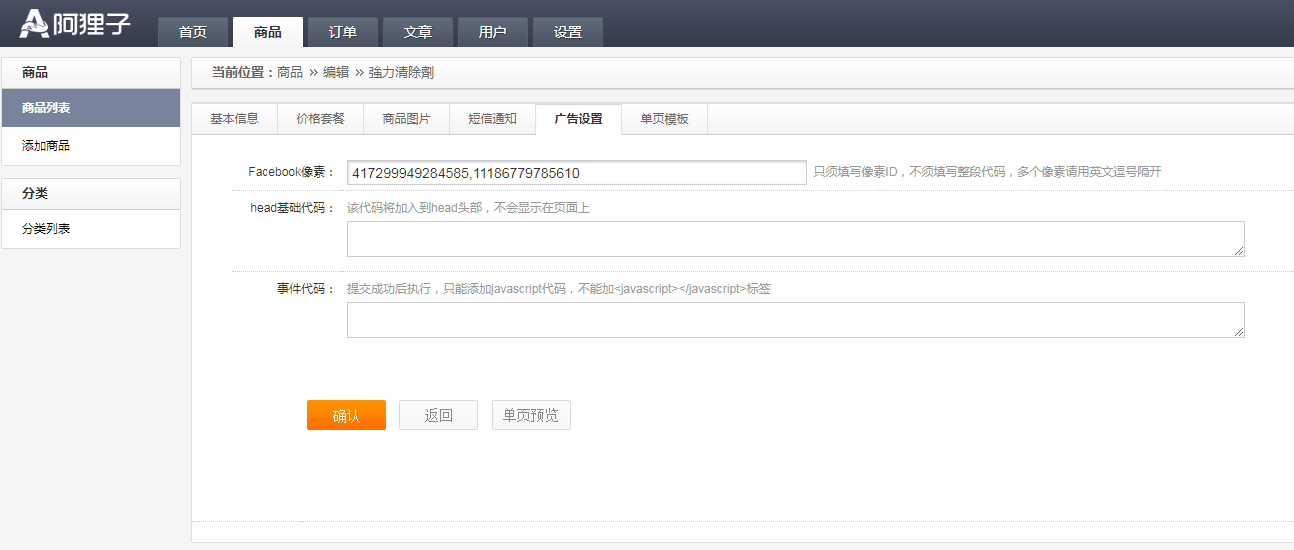Click inside the head基础代码 textarea

click(x=795, y=239)
